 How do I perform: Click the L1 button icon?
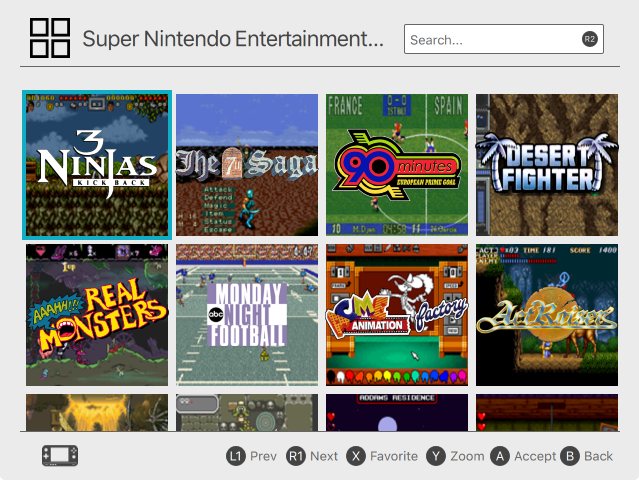(236, 456)
